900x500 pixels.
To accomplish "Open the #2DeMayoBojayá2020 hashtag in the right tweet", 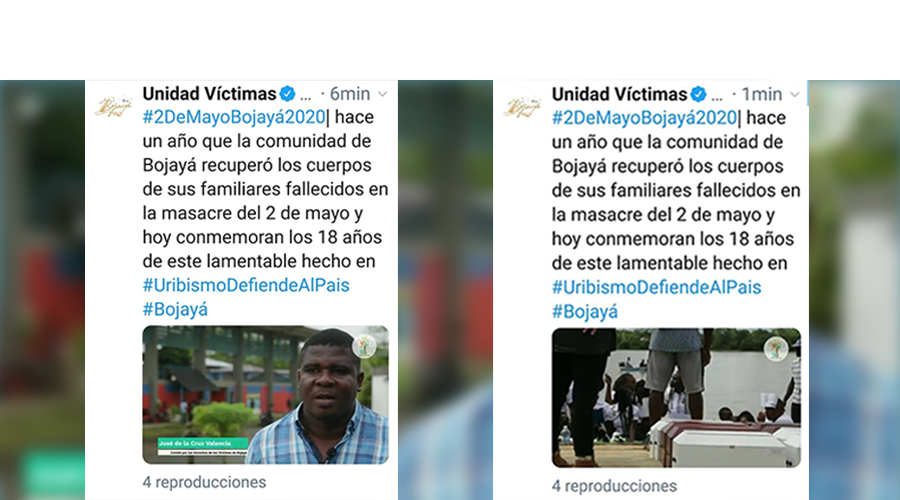I will (x=645, y=118).
